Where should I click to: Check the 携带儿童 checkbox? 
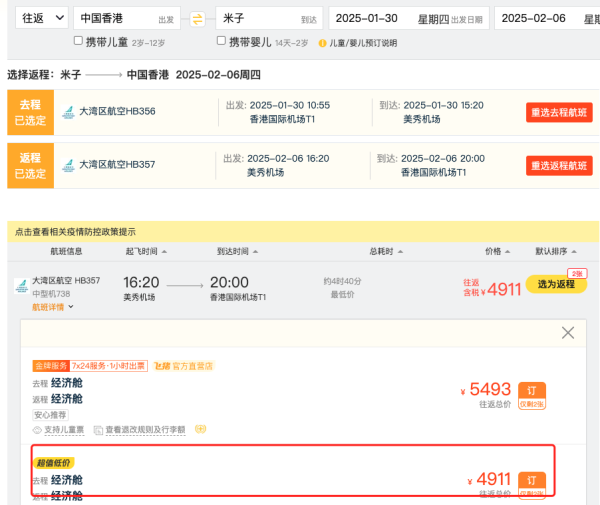click(78, 41)
